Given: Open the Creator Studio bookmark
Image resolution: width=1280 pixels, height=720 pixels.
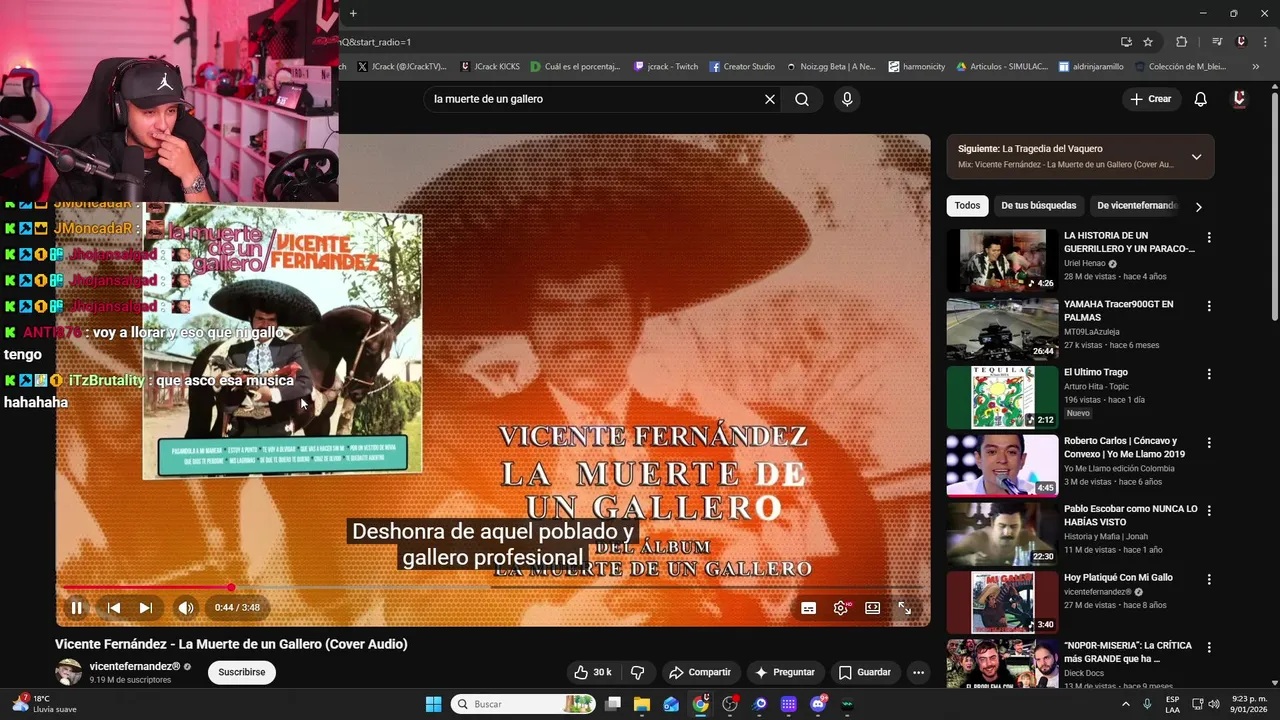Looking at the screenshot, I should click(x=742, y=67).
